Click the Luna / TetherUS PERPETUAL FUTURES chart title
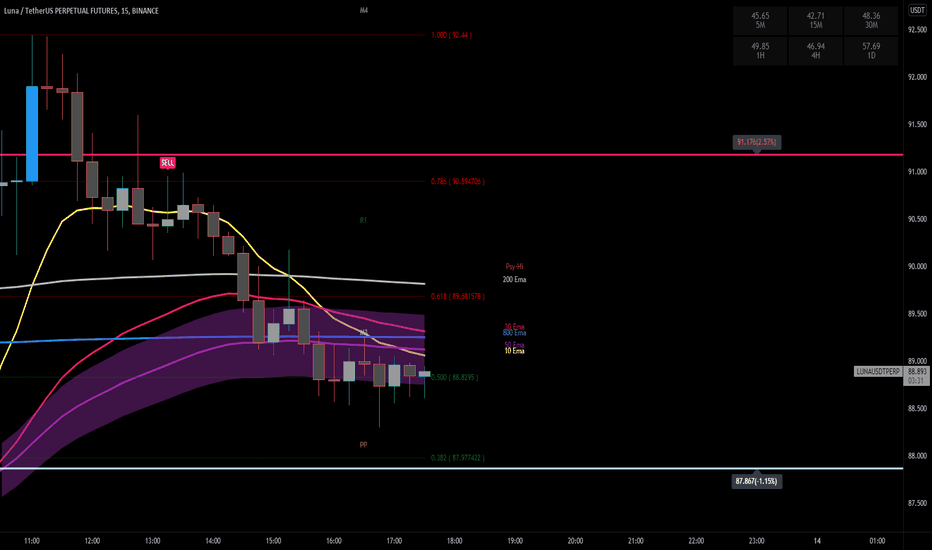 pos(81,11)
